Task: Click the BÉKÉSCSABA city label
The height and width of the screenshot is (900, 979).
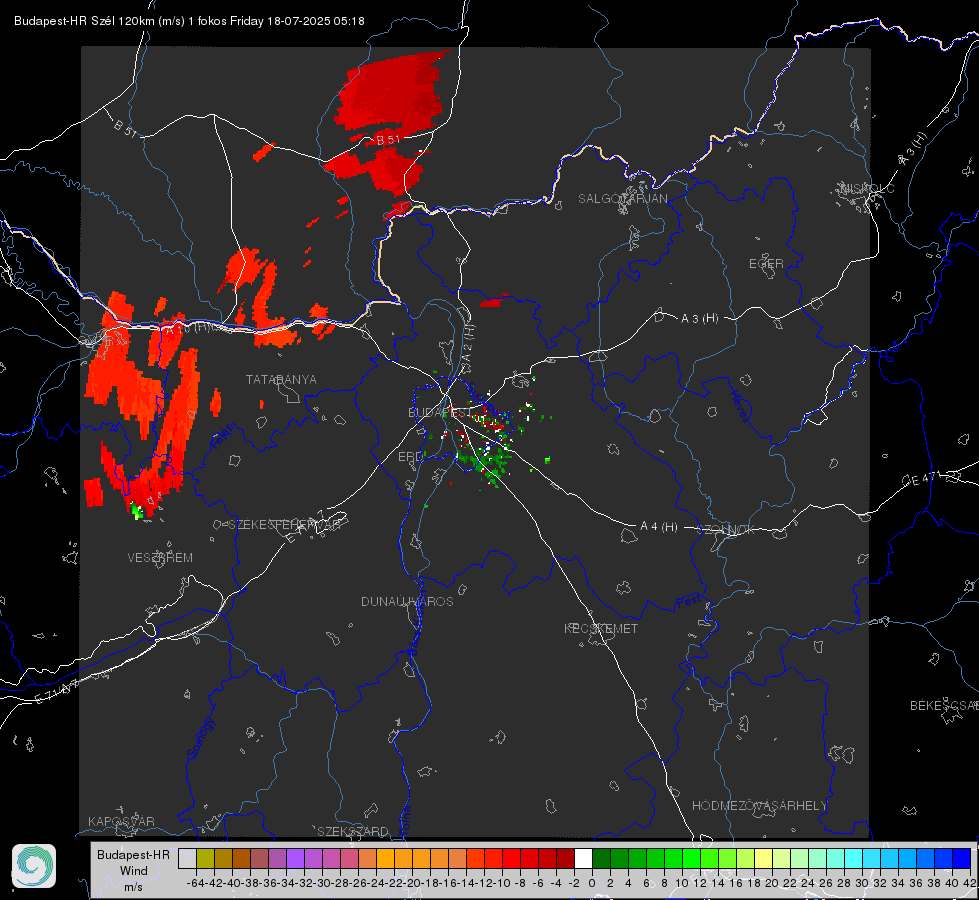Action: (x=944, y=705)
